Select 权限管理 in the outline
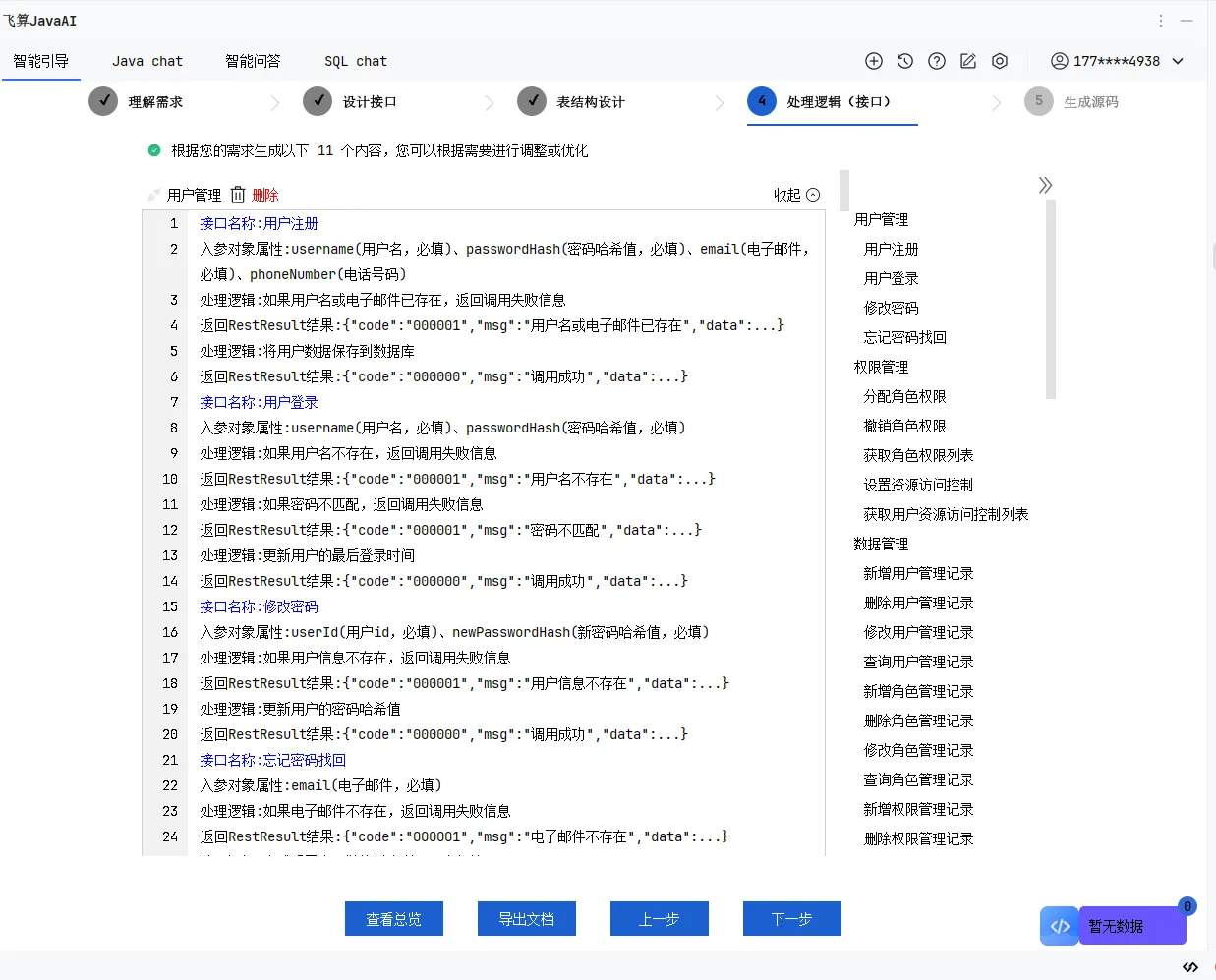This screenshot has height=980, width=1216. [882, 367]
